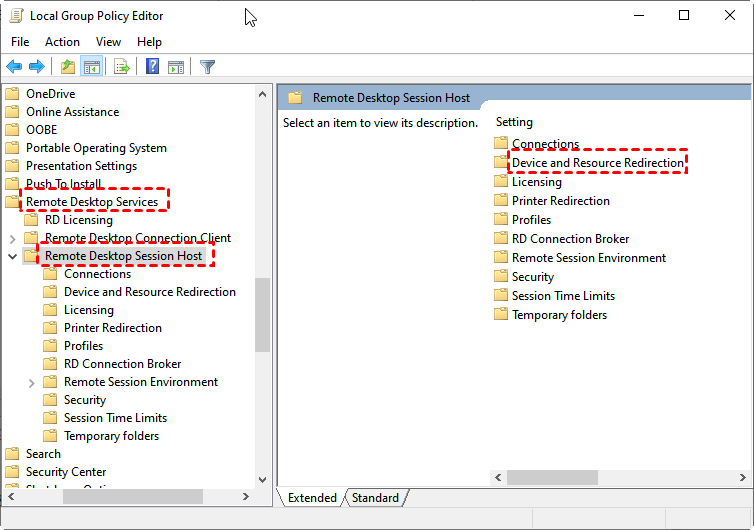
Task: Select Connections in the left tree
Action: coord(98,274)
